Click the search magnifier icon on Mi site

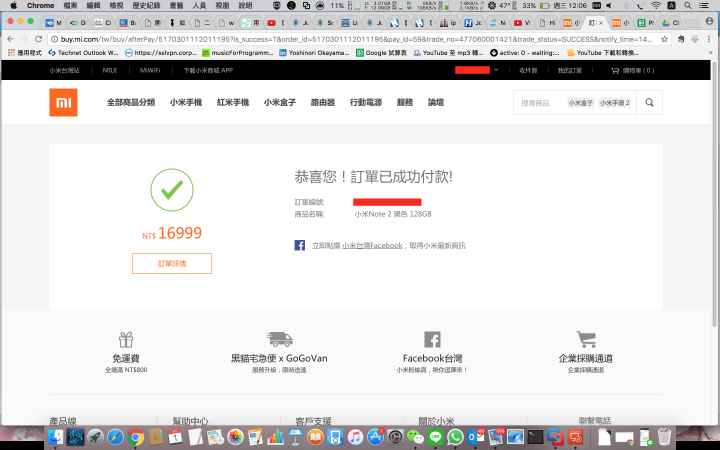coord(649,102)
